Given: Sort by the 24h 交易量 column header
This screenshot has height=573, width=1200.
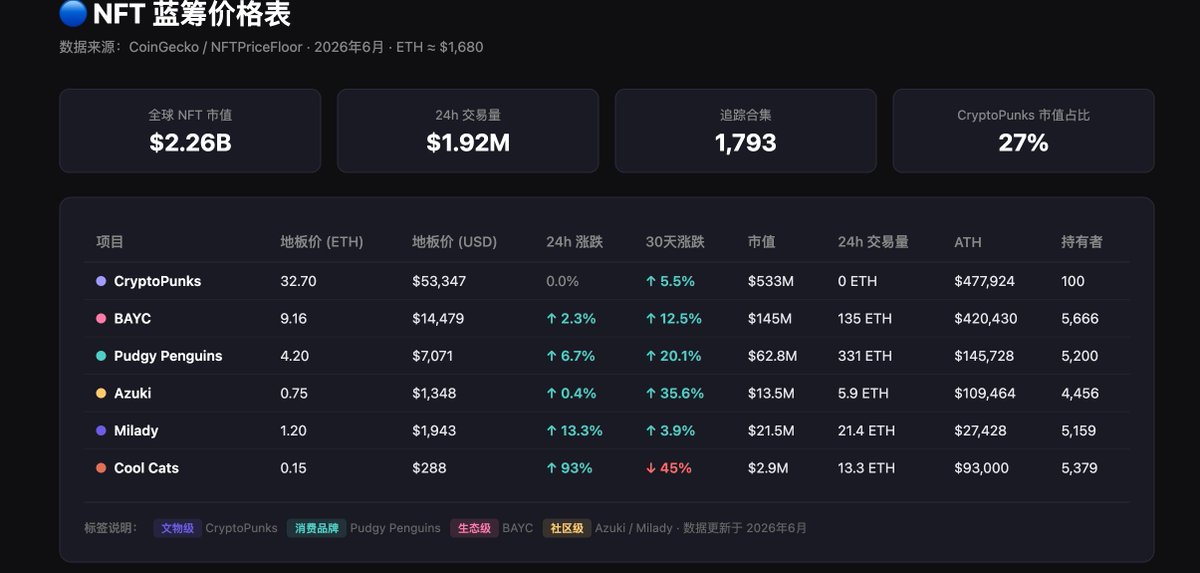Looking at the screenshot, I should coord(873,242).
